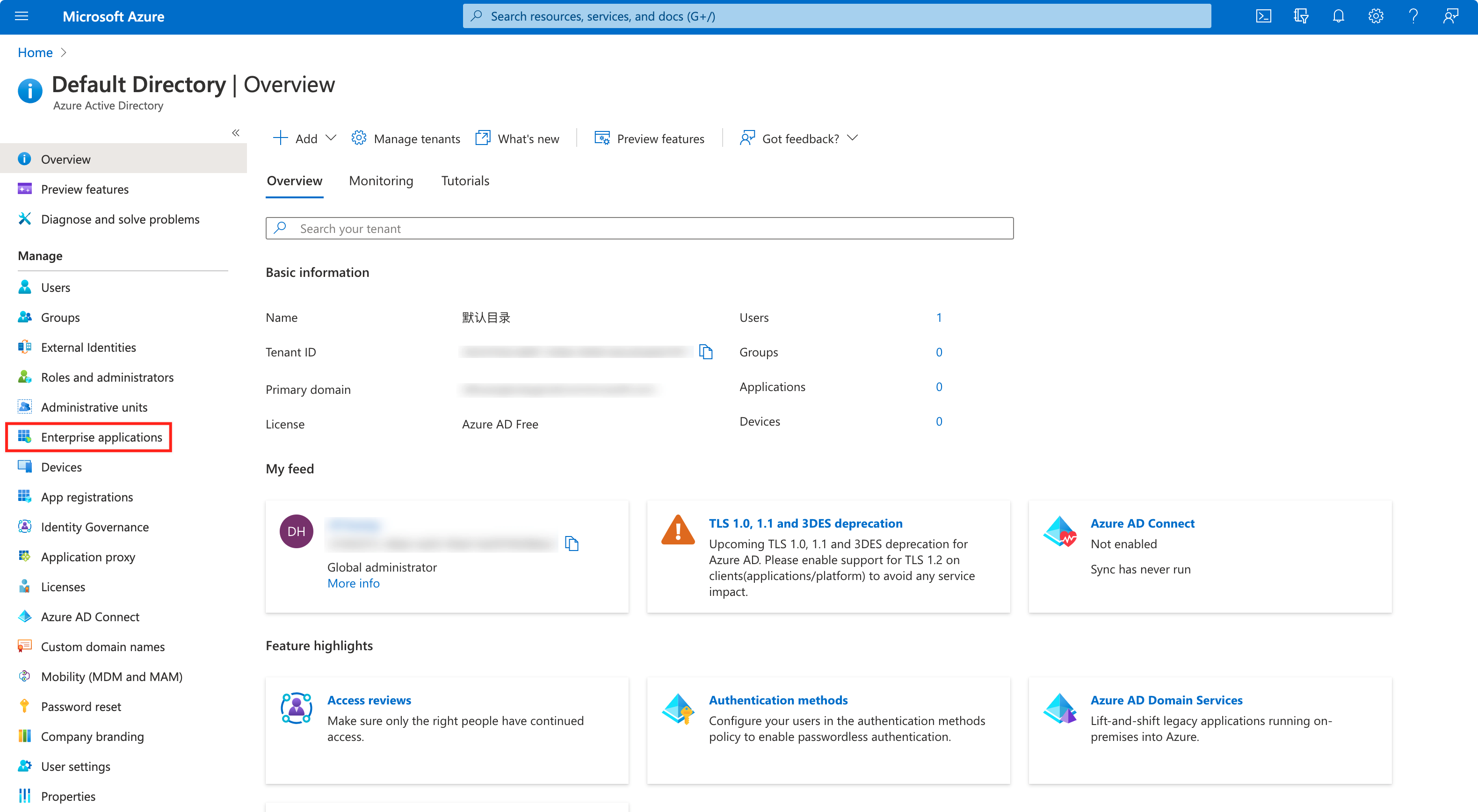The width and height of the screenshot is (1478, 812).
Task: Open Identity Governance
Action: (x=94, y=526)
